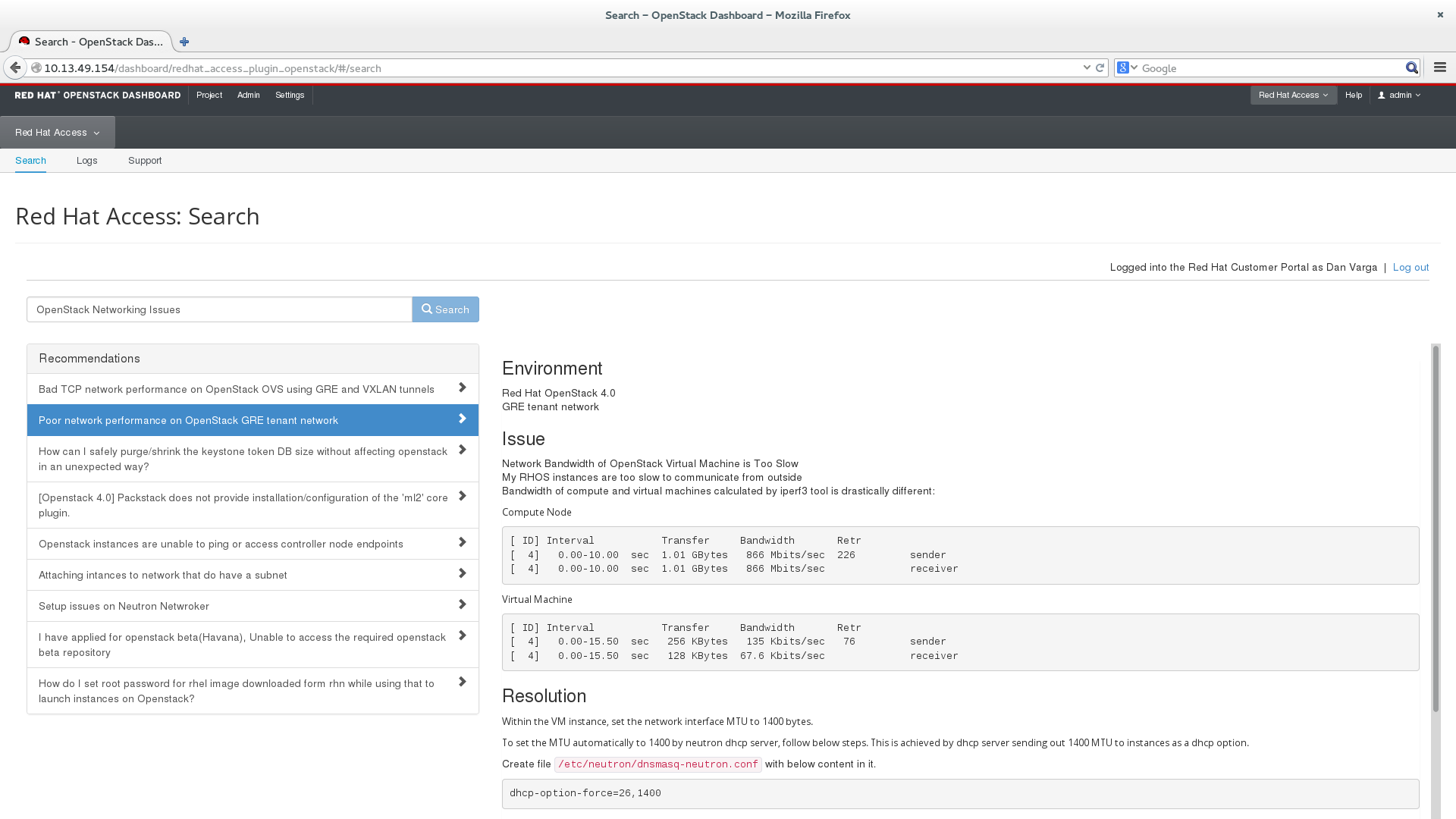Open URL history dropdown arrow
This screenshot has height=819, width=1456.
click(x=1087, y=67)
